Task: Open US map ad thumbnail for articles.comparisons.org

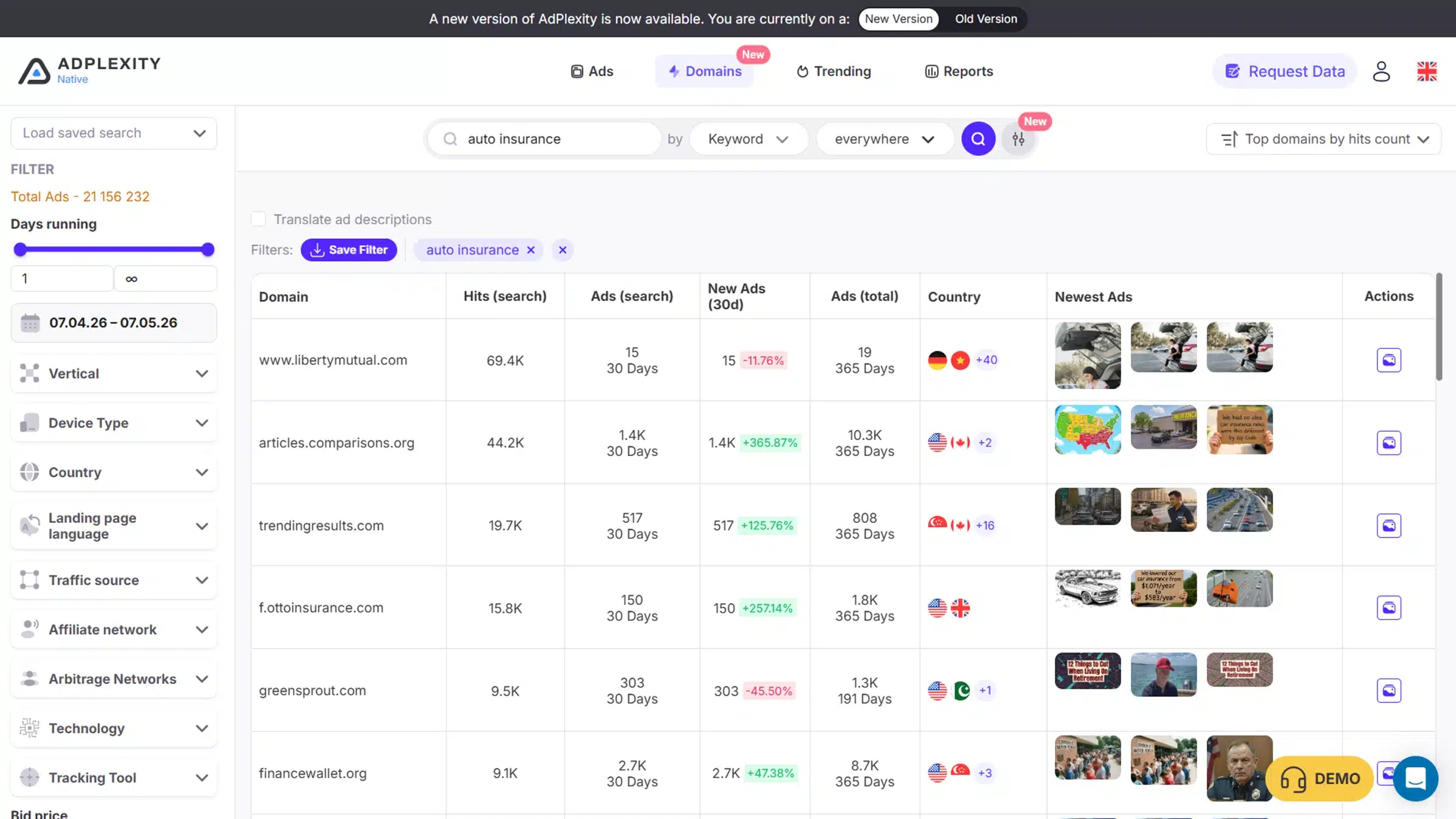Action: (x=1088, y=430)
